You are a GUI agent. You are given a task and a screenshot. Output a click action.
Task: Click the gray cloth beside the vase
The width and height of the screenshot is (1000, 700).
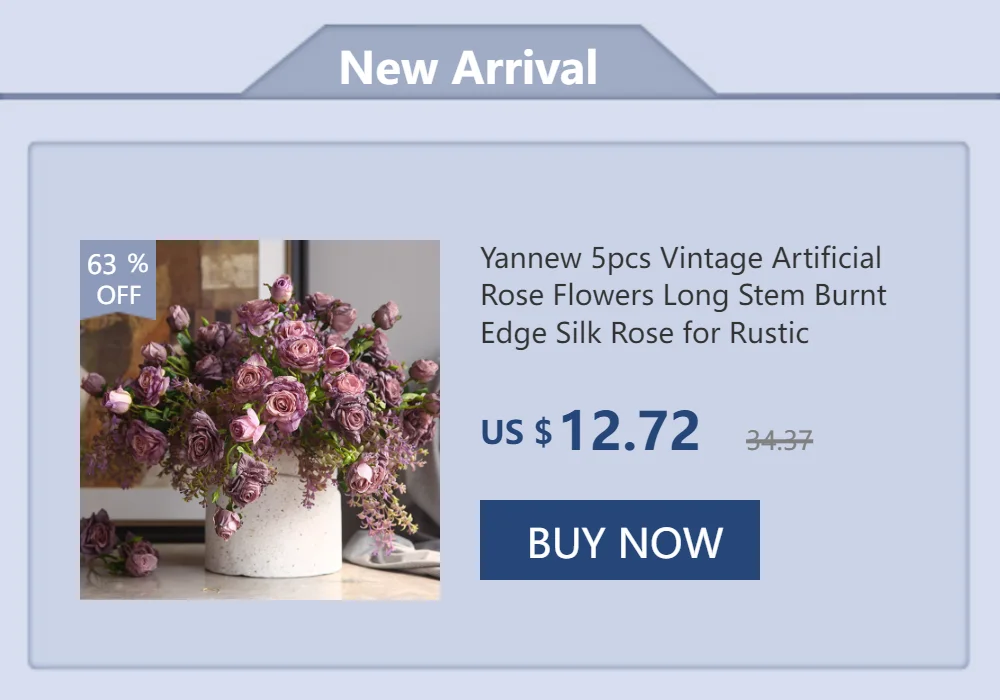[x=395, y=548]
